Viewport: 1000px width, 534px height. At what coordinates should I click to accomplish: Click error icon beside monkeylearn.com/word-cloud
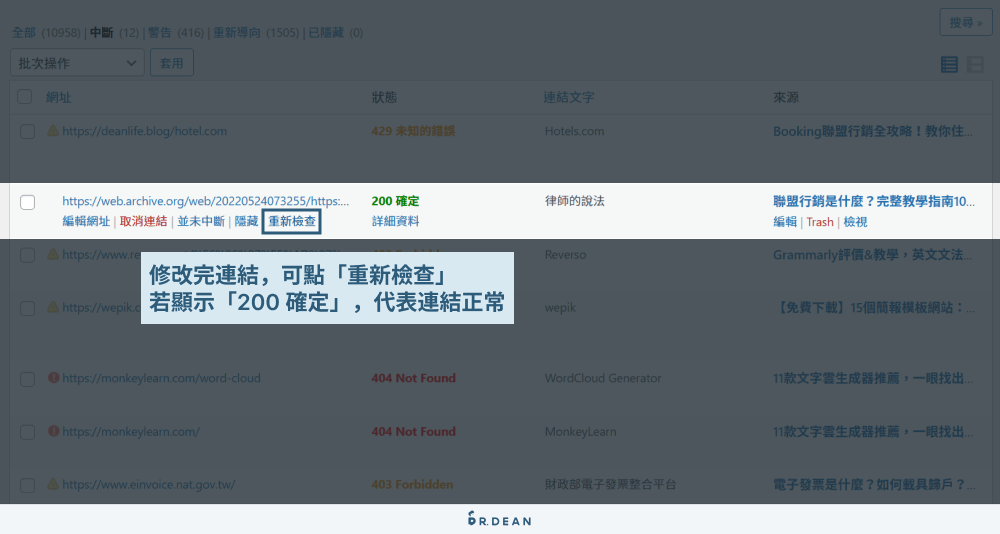coord(54,378)
